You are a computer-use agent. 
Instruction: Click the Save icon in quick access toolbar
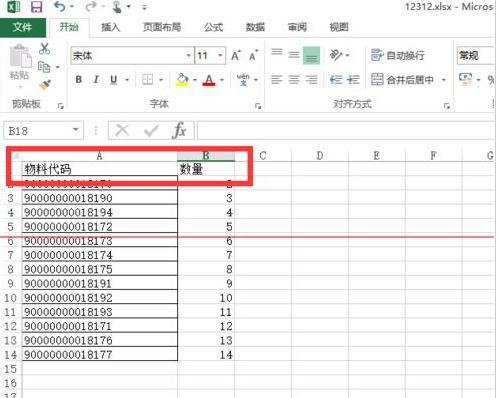click(x=36, y=7)
